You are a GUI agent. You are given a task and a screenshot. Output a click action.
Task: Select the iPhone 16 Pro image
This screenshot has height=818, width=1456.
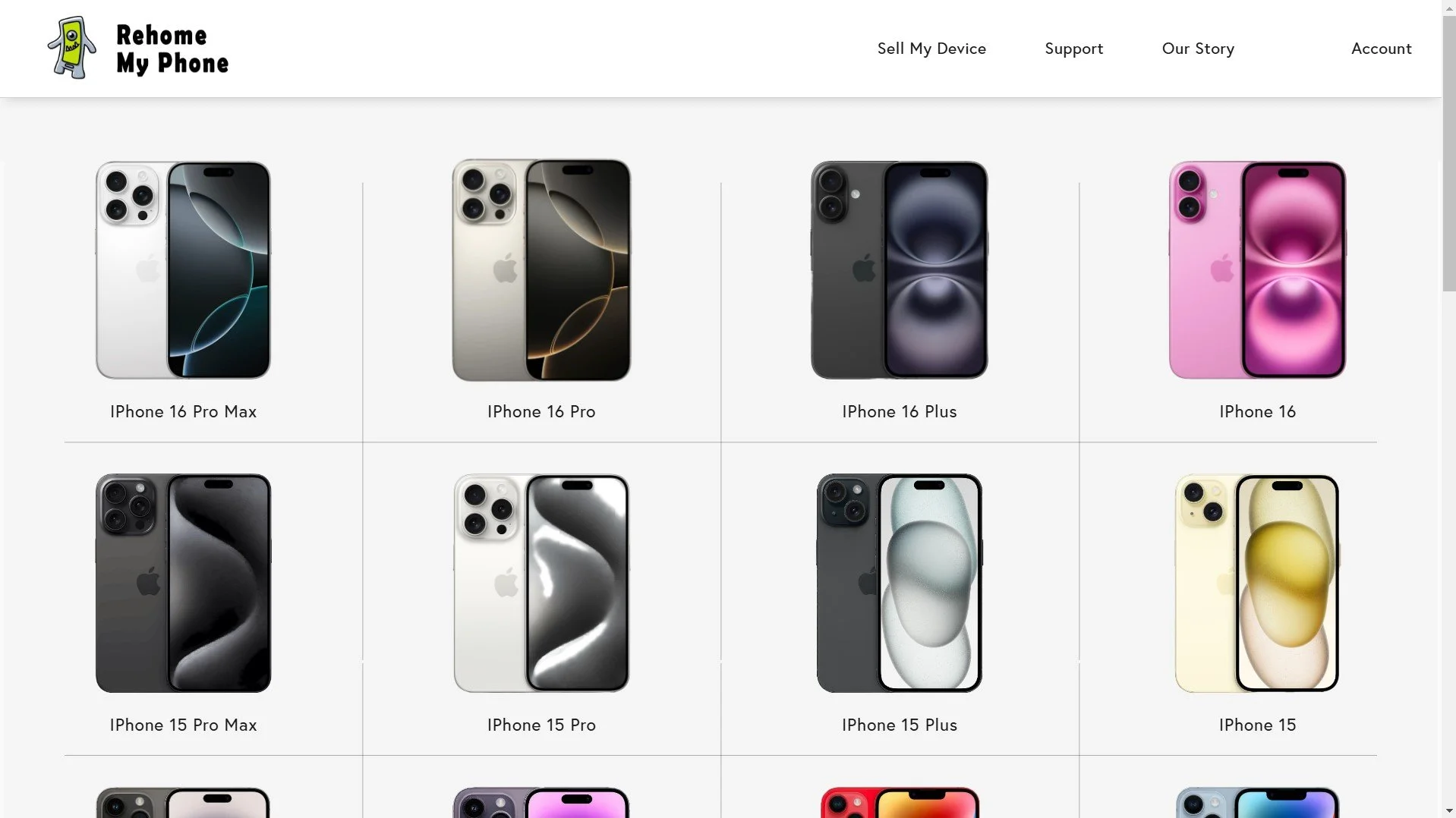(541, 269)
